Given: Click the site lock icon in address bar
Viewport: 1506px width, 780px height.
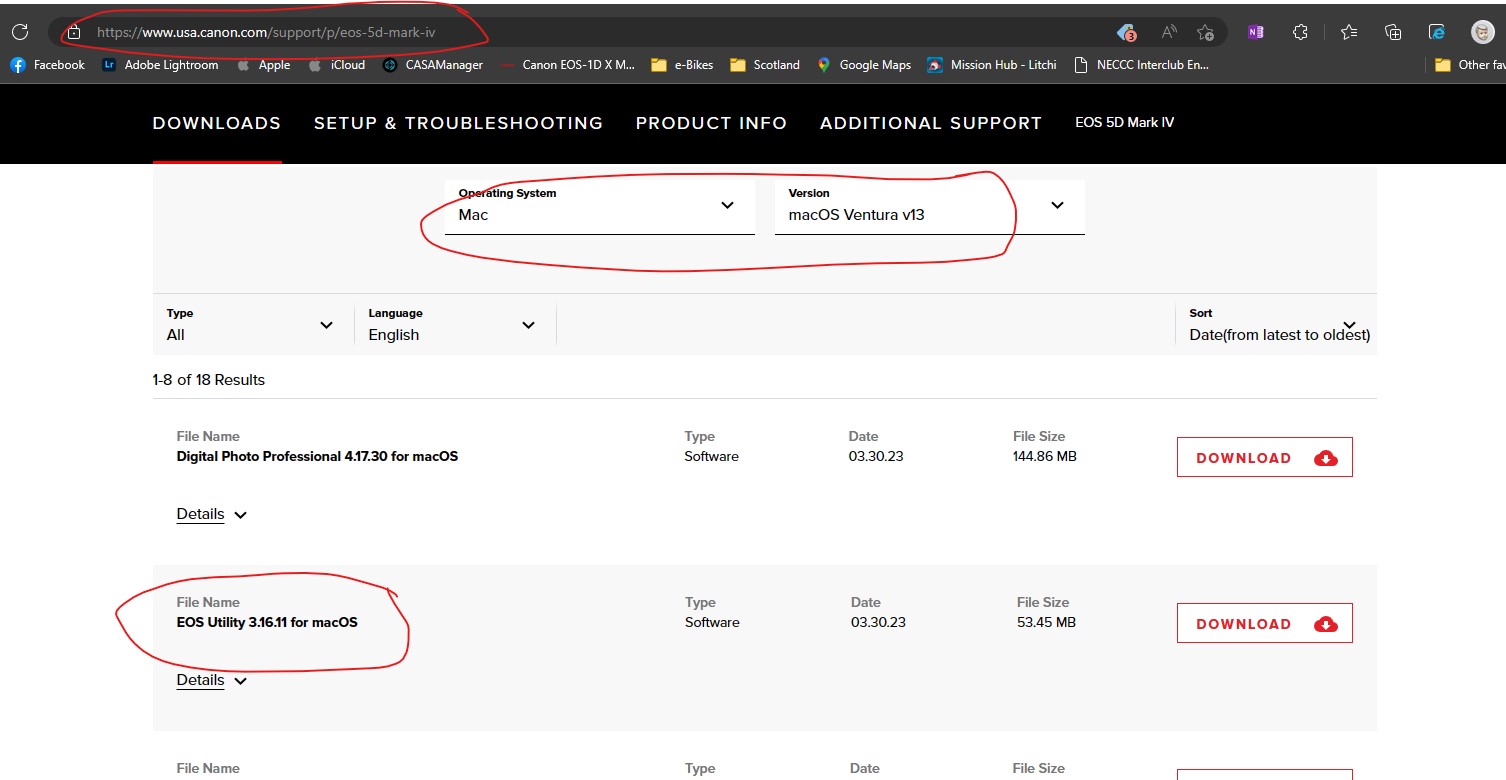Looking at the screenshot, I should click(x=74, y=32).
